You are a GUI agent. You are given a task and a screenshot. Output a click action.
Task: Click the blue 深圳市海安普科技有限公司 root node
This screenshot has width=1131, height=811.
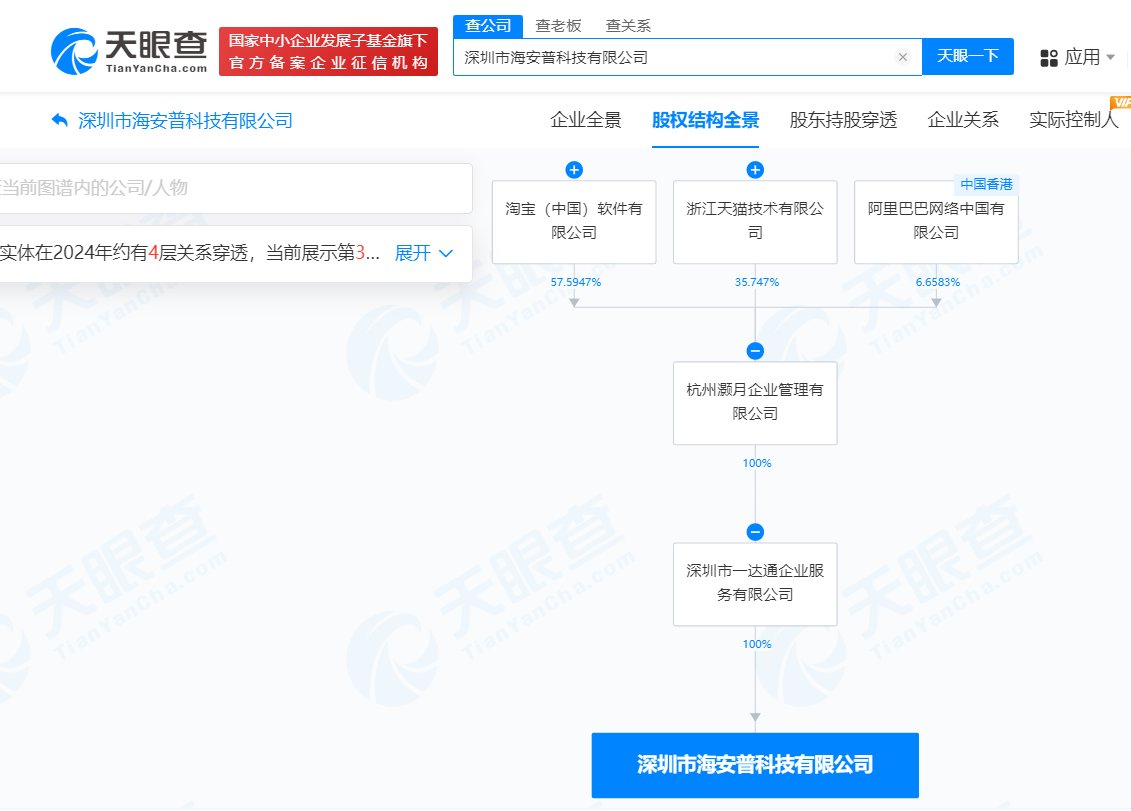pyautogui.click(x=755, y=766)
